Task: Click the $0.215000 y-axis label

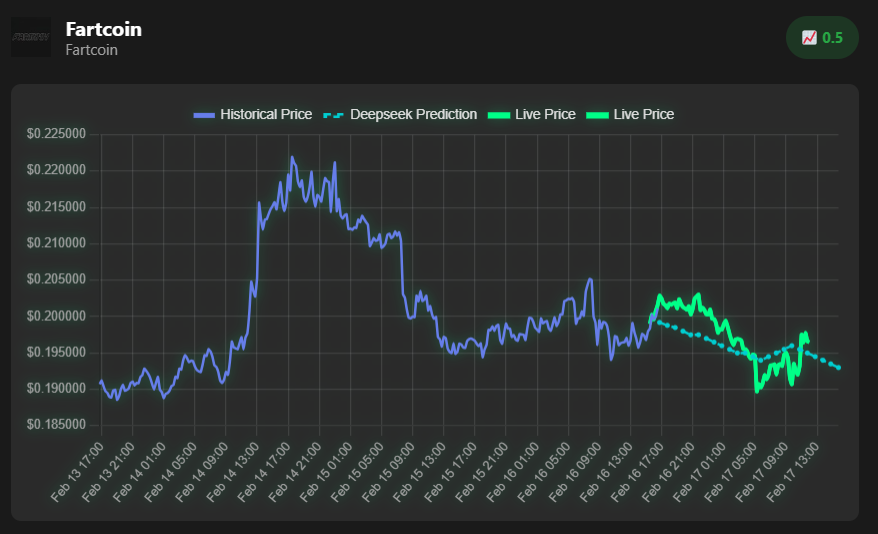Action: (57, 207)
